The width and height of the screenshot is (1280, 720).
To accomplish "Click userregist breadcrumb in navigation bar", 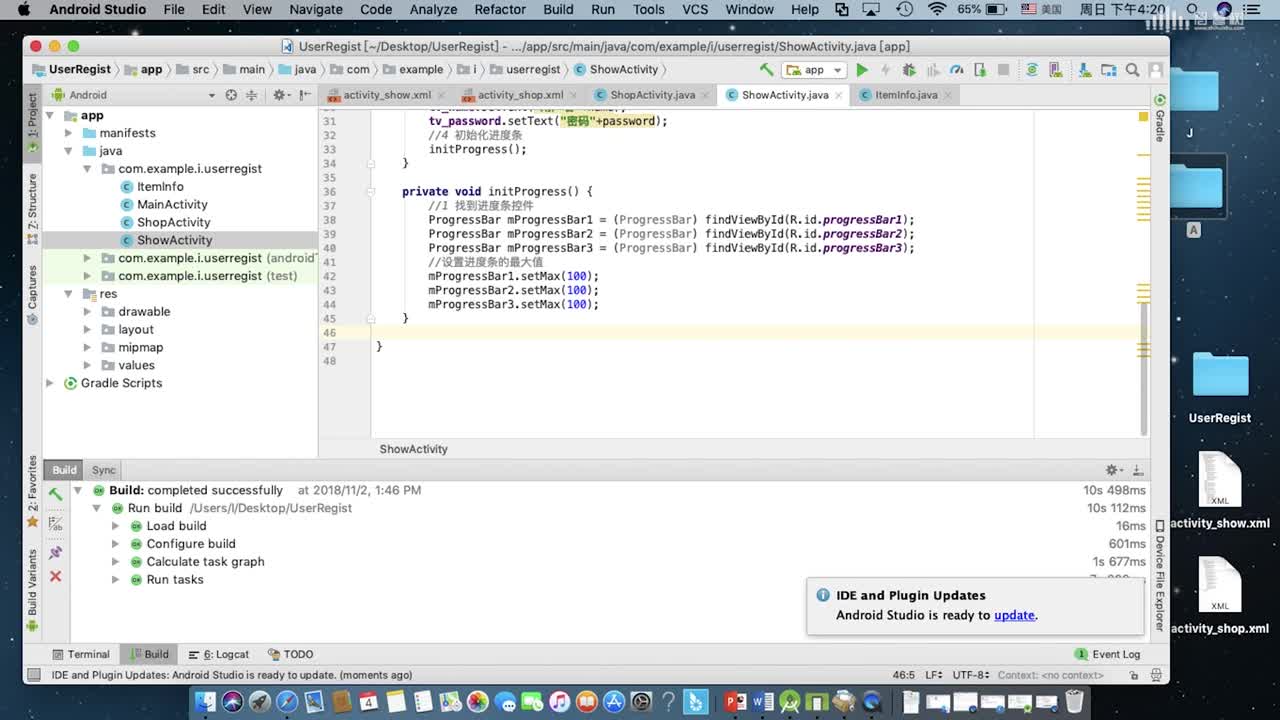I will point(524,70).
